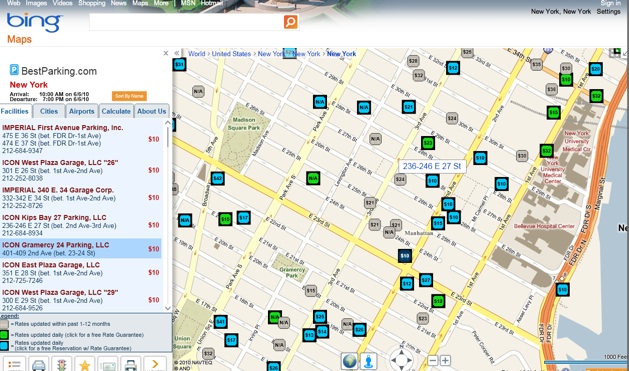Click the green legend swatch for daily rates
Image resolution: width=629 pixels, height=371 pixels.
tap(4, 335)
